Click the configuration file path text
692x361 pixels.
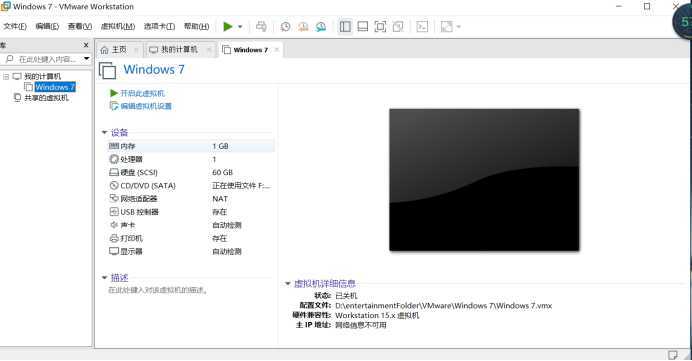[x=444, y=305]
